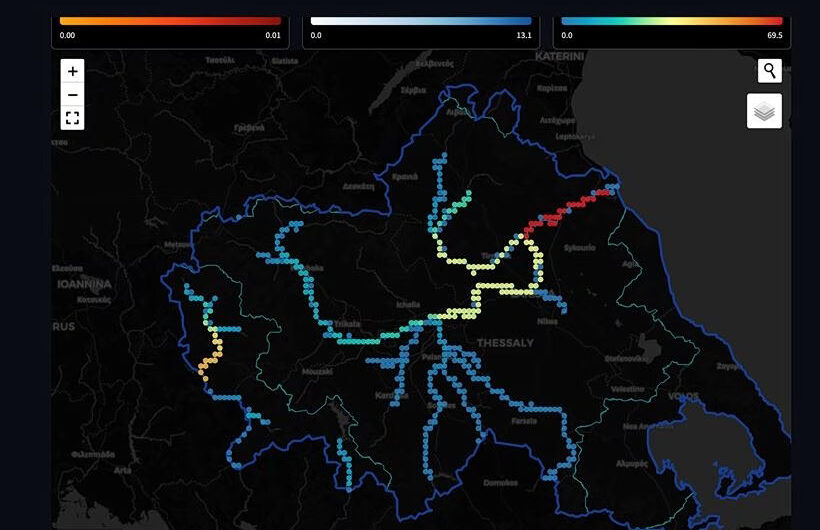This screenshot has width=820, height=530.
Task: Click the KATERINI city label
Action: (x=558, y=58)
